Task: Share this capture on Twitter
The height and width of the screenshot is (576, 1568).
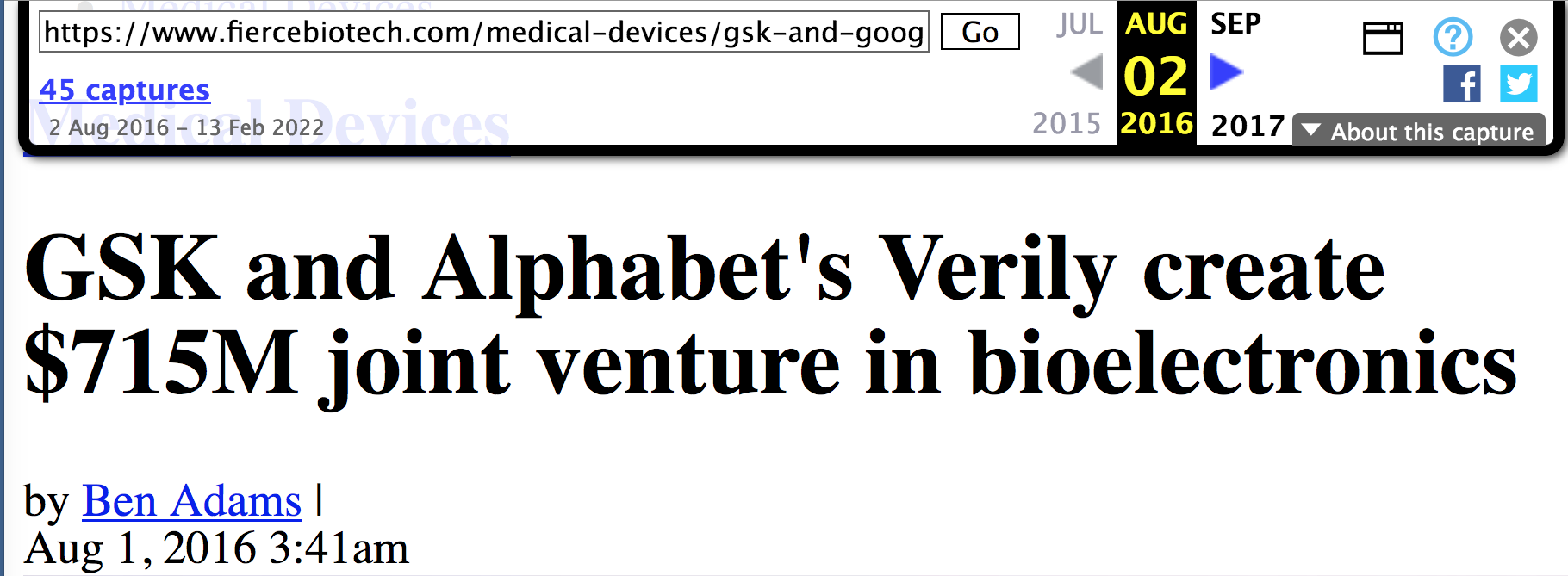Action: click(1518, 84)
